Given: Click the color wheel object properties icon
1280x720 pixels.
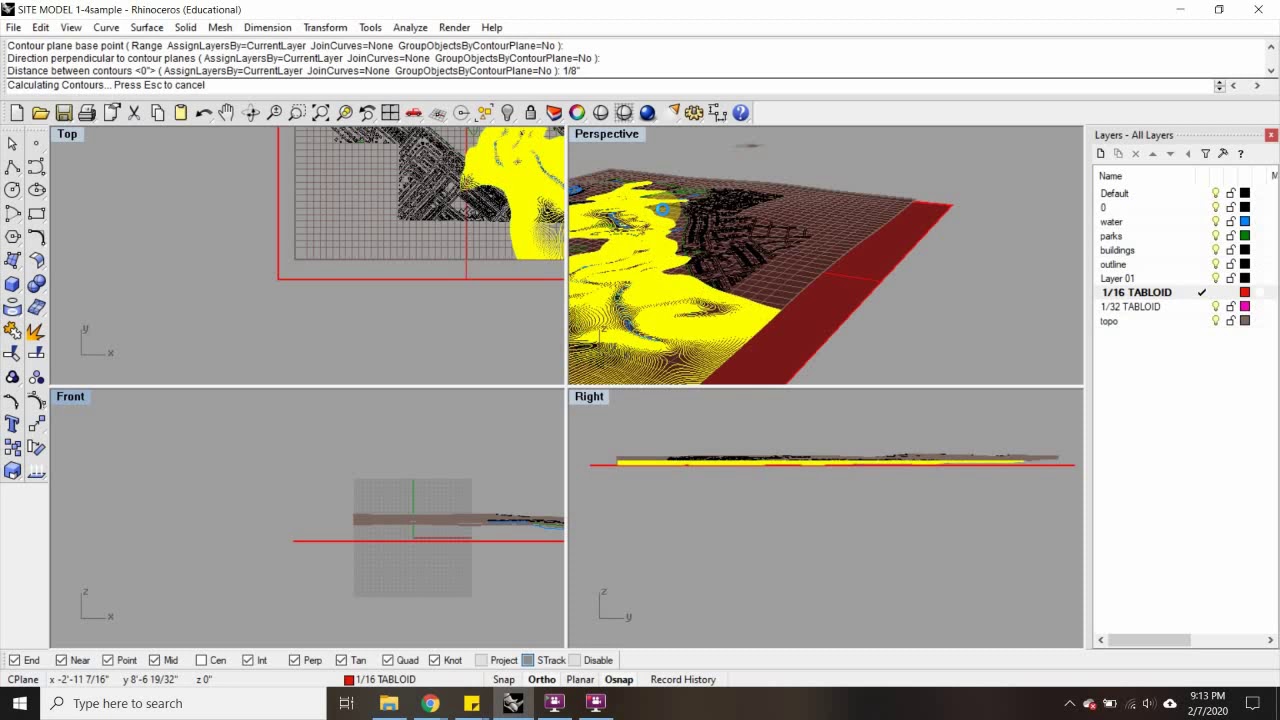Looking at the screenshot, I should [577, 113].
